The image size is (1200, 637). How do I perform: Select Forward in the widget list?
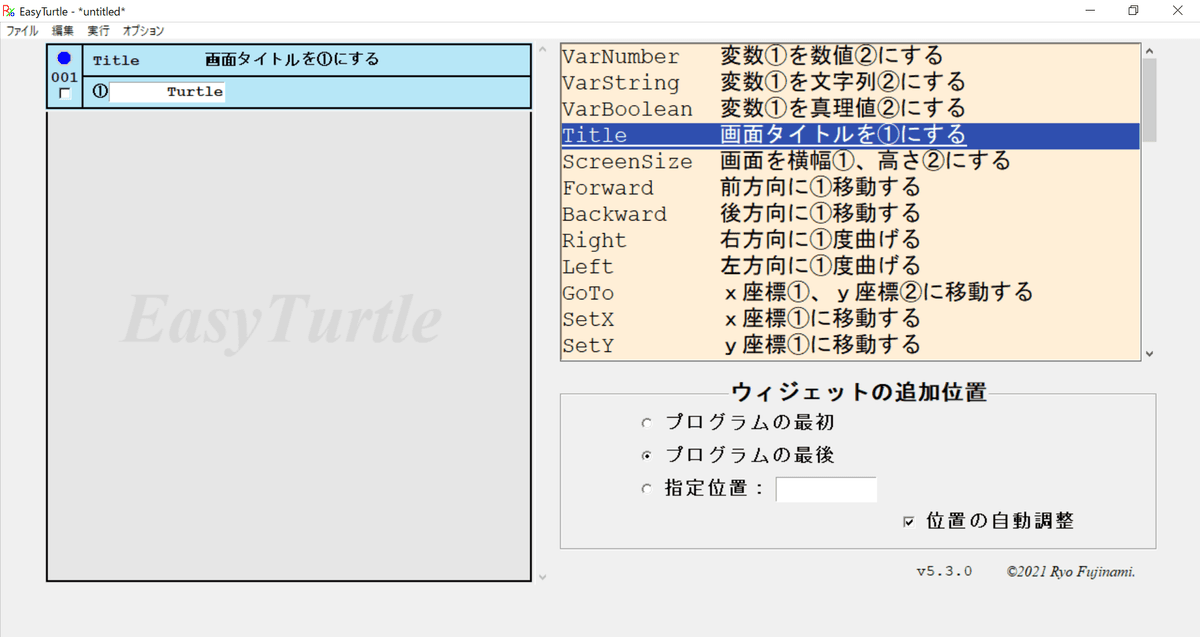coord(850,188)
